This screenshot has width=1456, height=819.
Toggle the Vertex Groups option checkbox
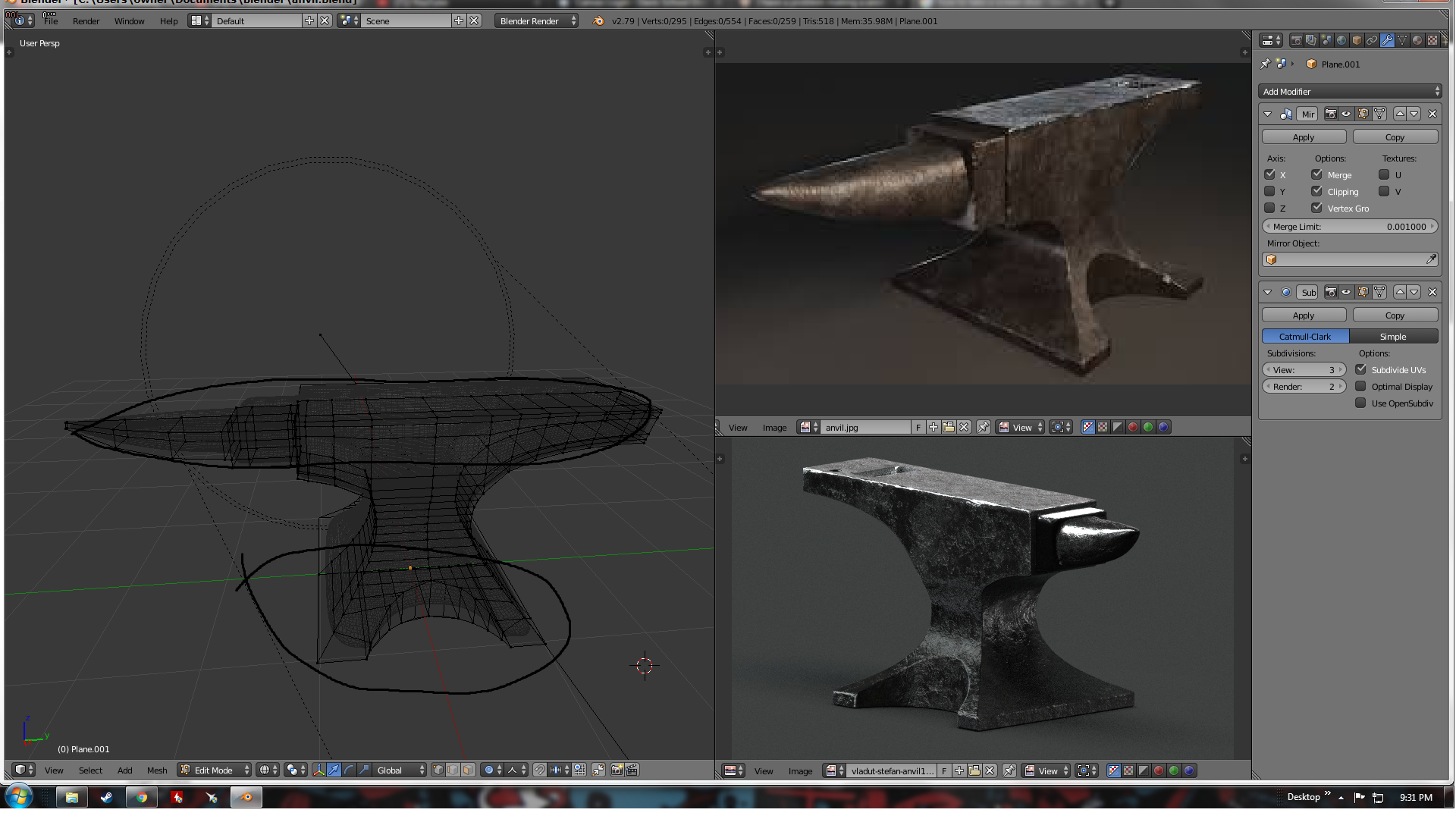coord(1317,208)
